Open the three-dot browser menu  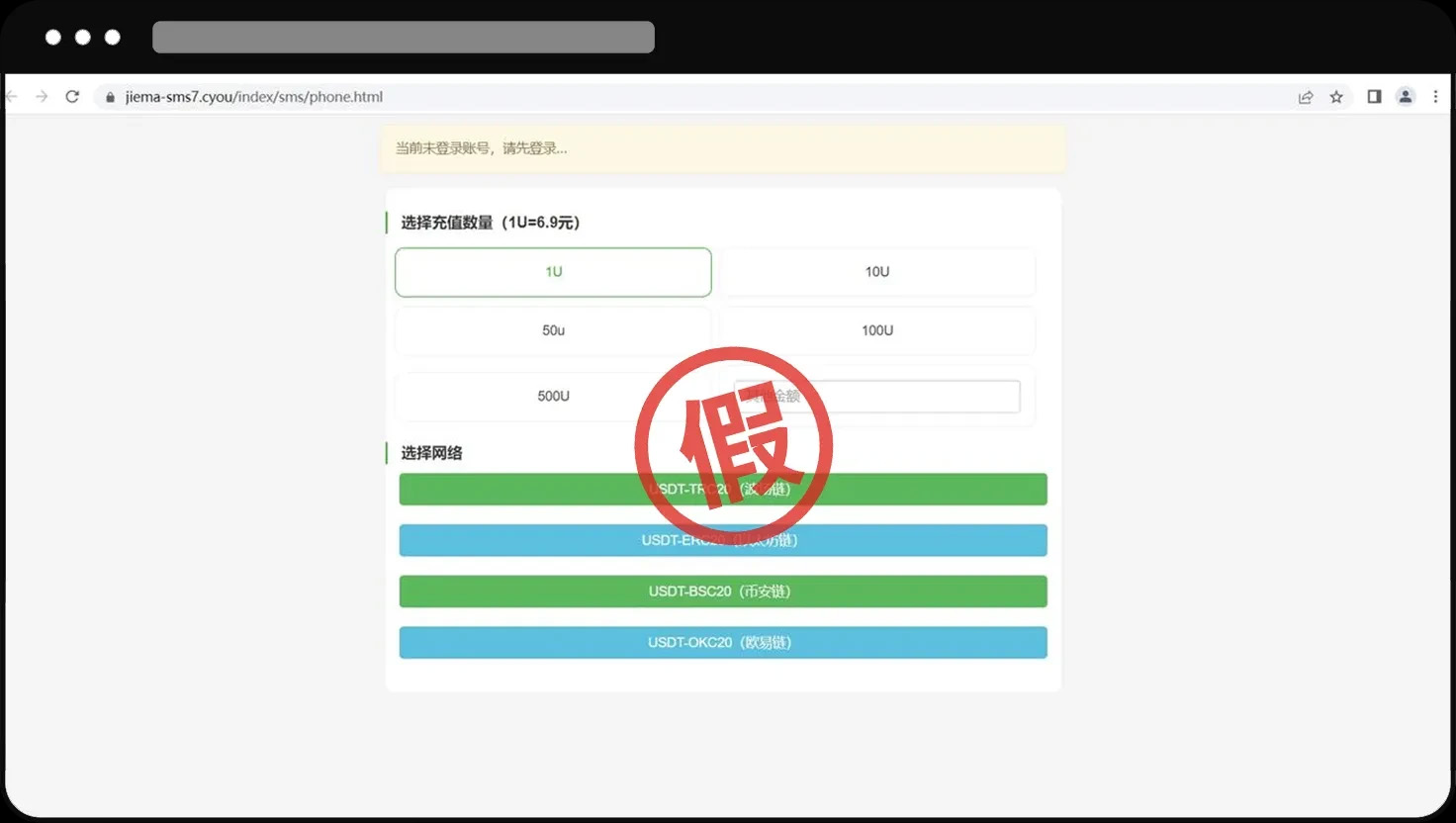pos(1435,96)
